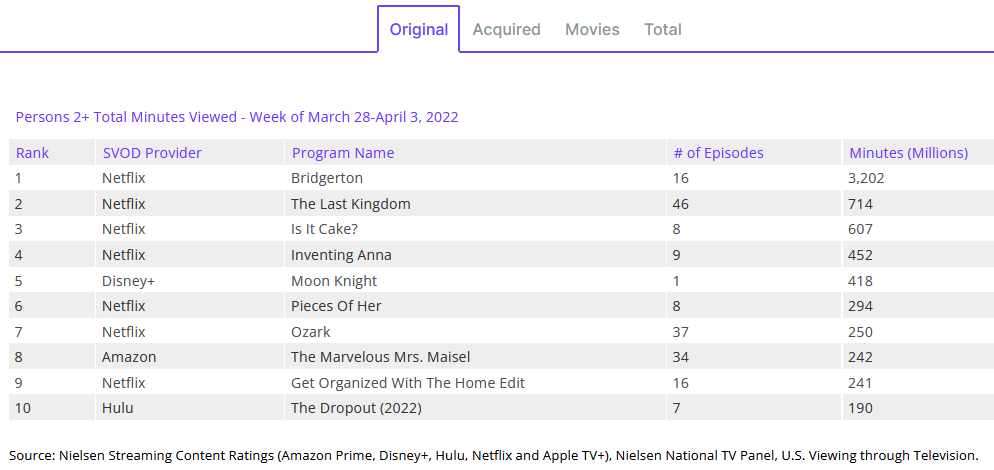
Task: Click the Program Name column header
Action: coord(342,153)
